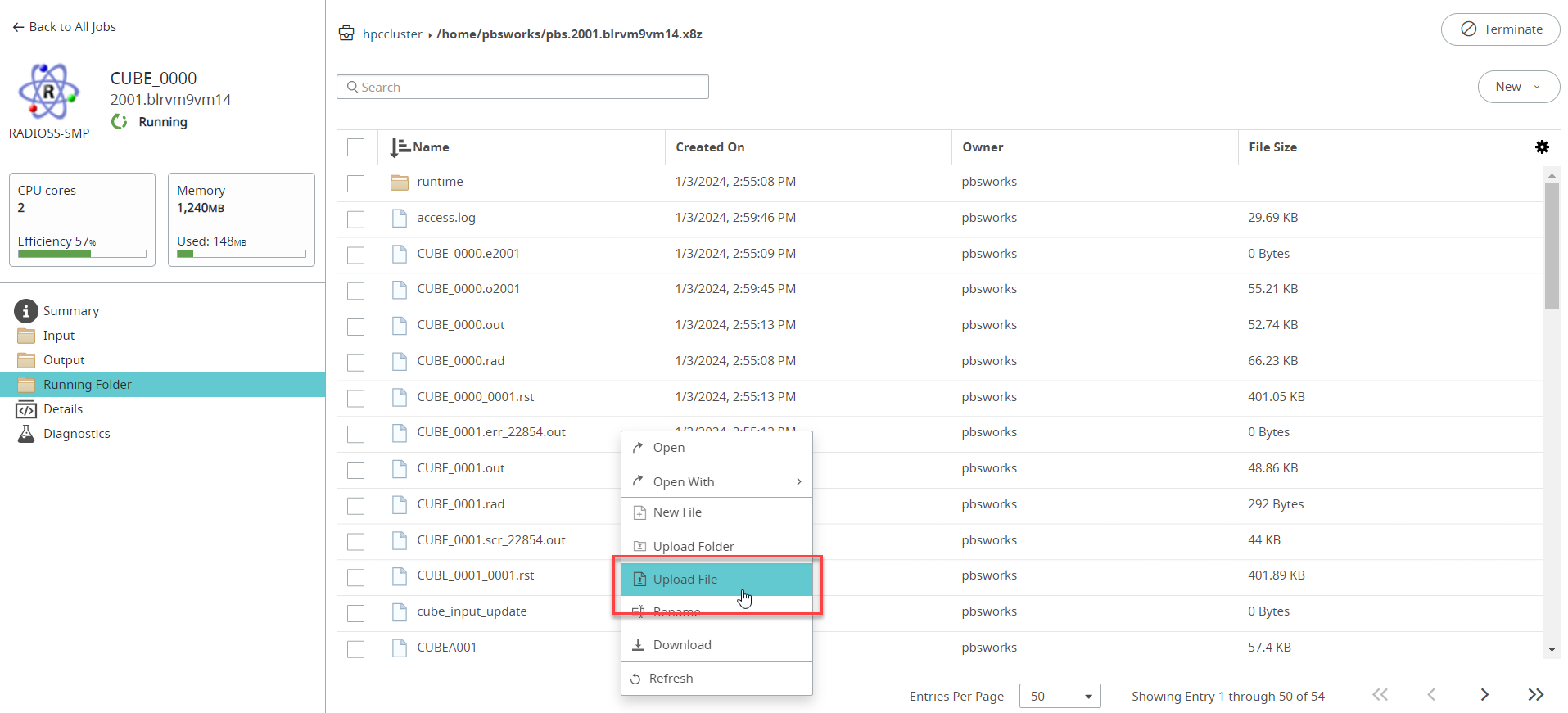Screen dimensions: 1568x713
Task: Click the CUBE_0000_0001.rst file icon
Action: click(400, 397)
